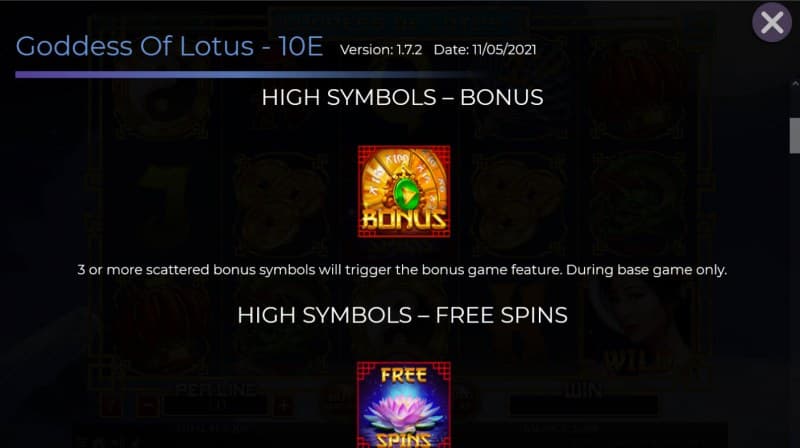Click the Free Spins lotus symbol

tap(404, 405)
